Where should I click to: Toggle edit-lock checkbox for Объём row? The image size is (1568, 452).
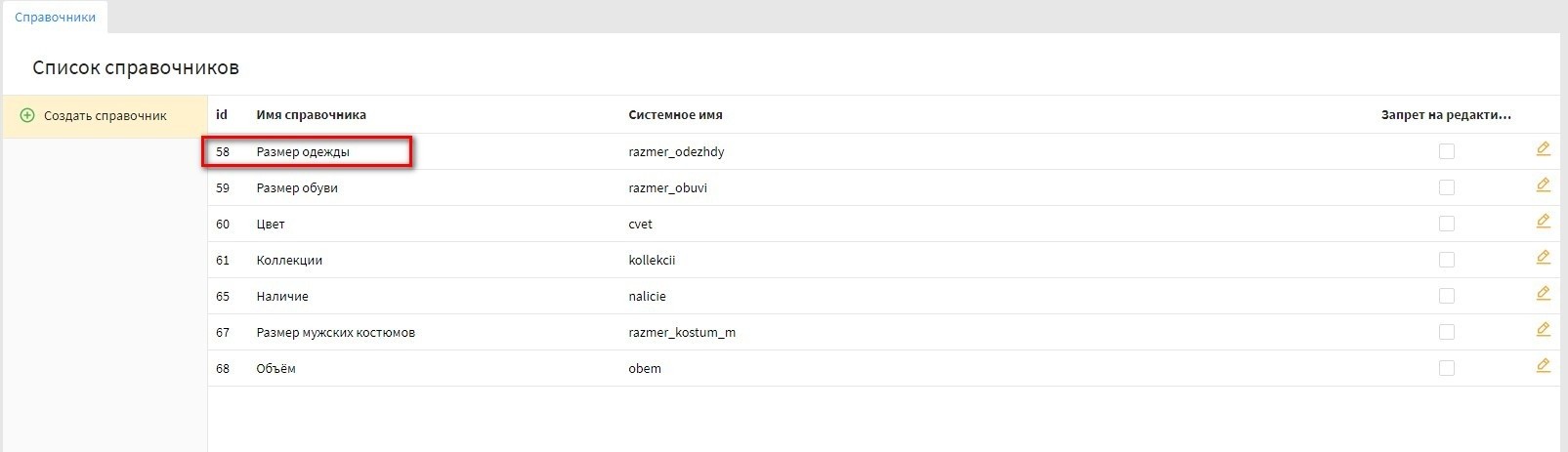click(x=1446, y=368)
